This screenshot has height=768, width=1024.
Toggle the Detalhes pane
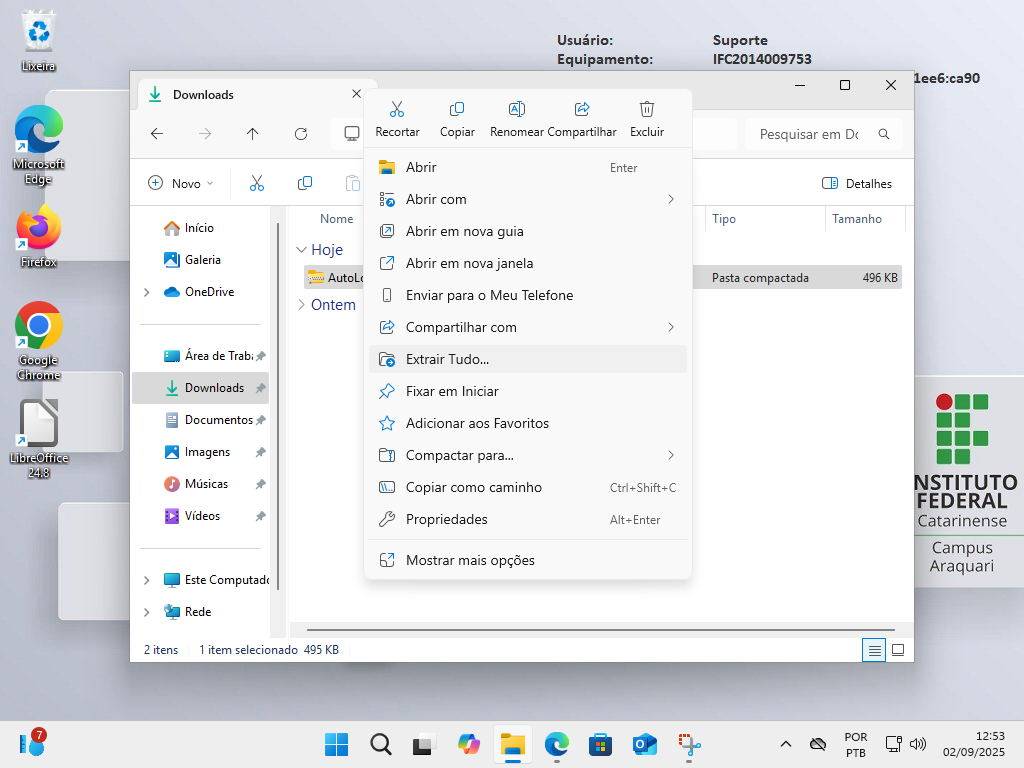(856, 184)
